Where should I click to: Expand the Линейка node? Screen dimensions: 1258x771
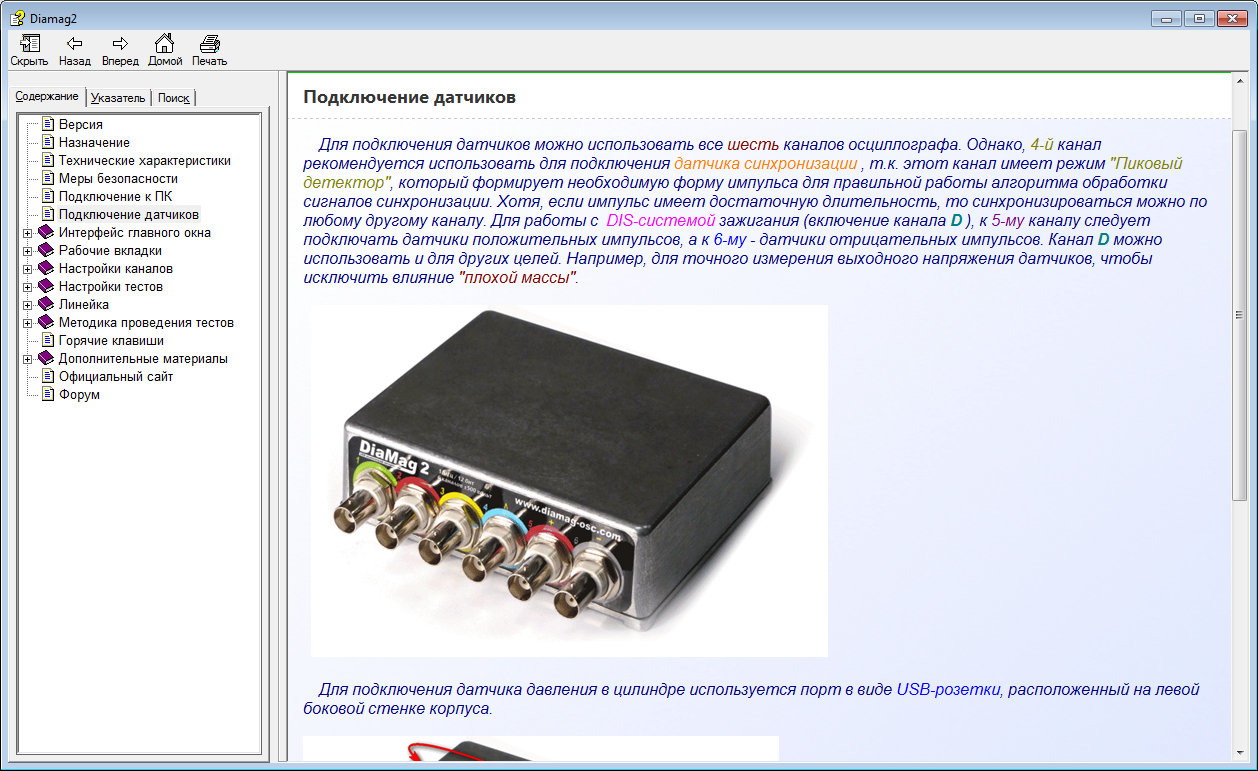tap(28, 305)
